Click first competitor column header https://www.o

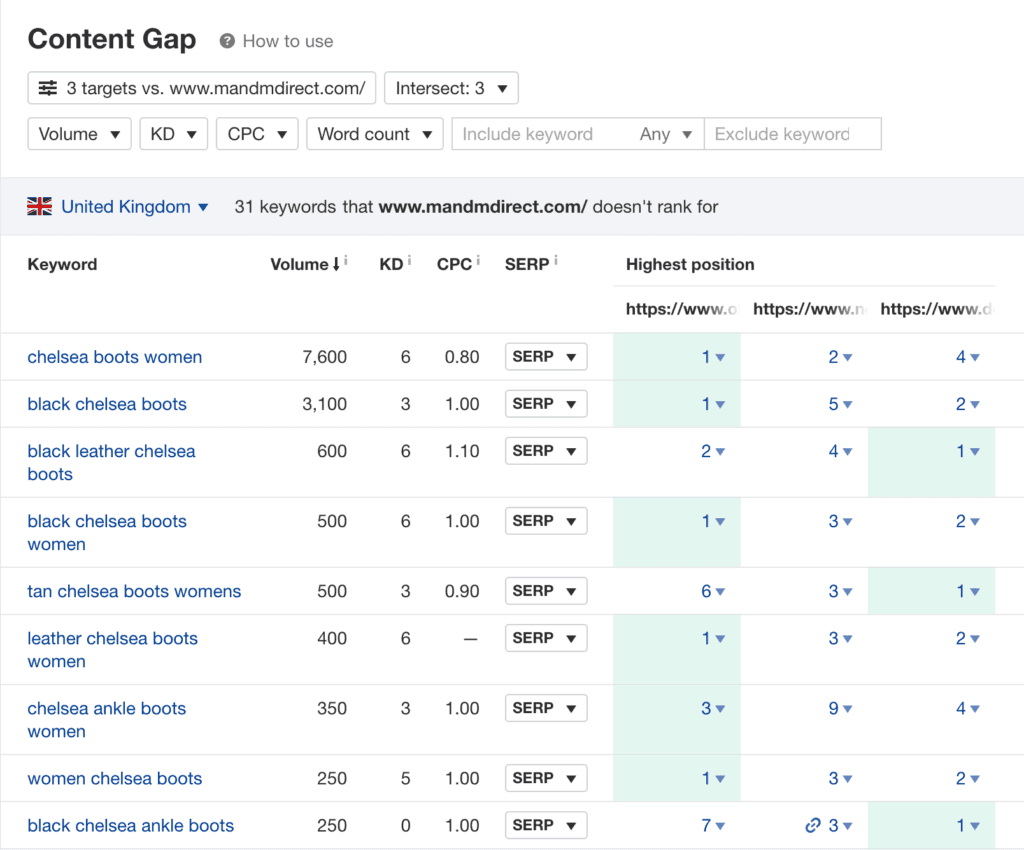click(681, 309)
